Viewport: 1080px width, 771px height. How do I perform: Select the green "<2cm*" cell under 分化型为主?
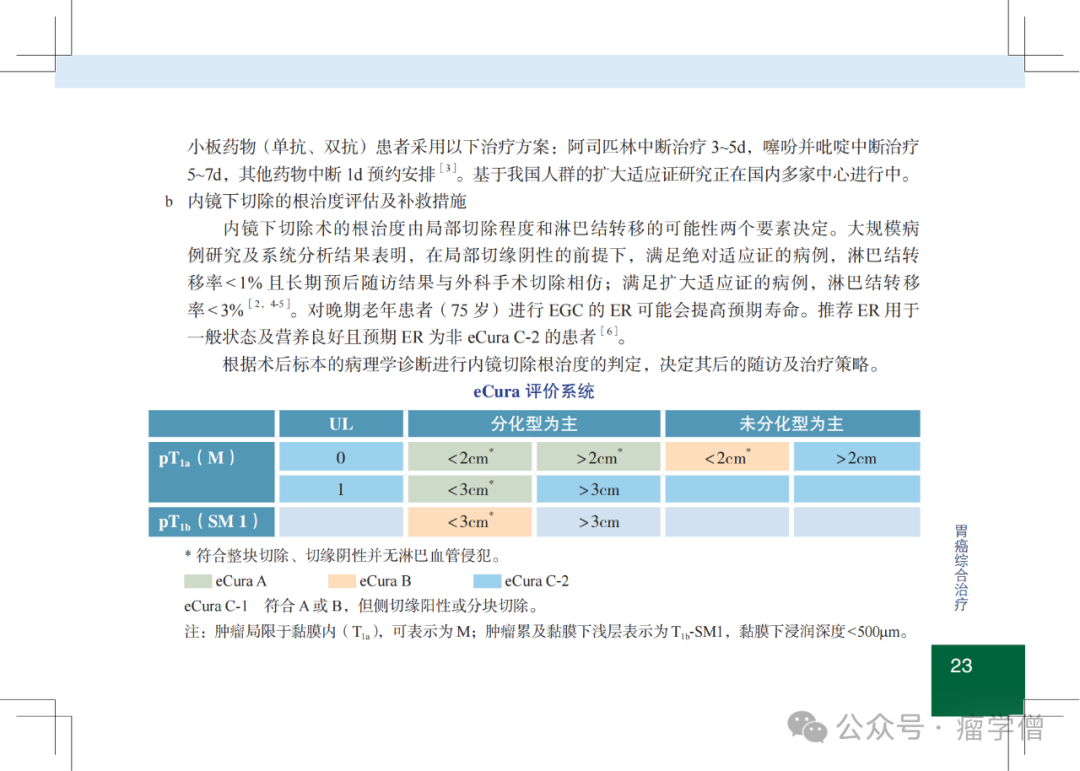click(470, 457)
